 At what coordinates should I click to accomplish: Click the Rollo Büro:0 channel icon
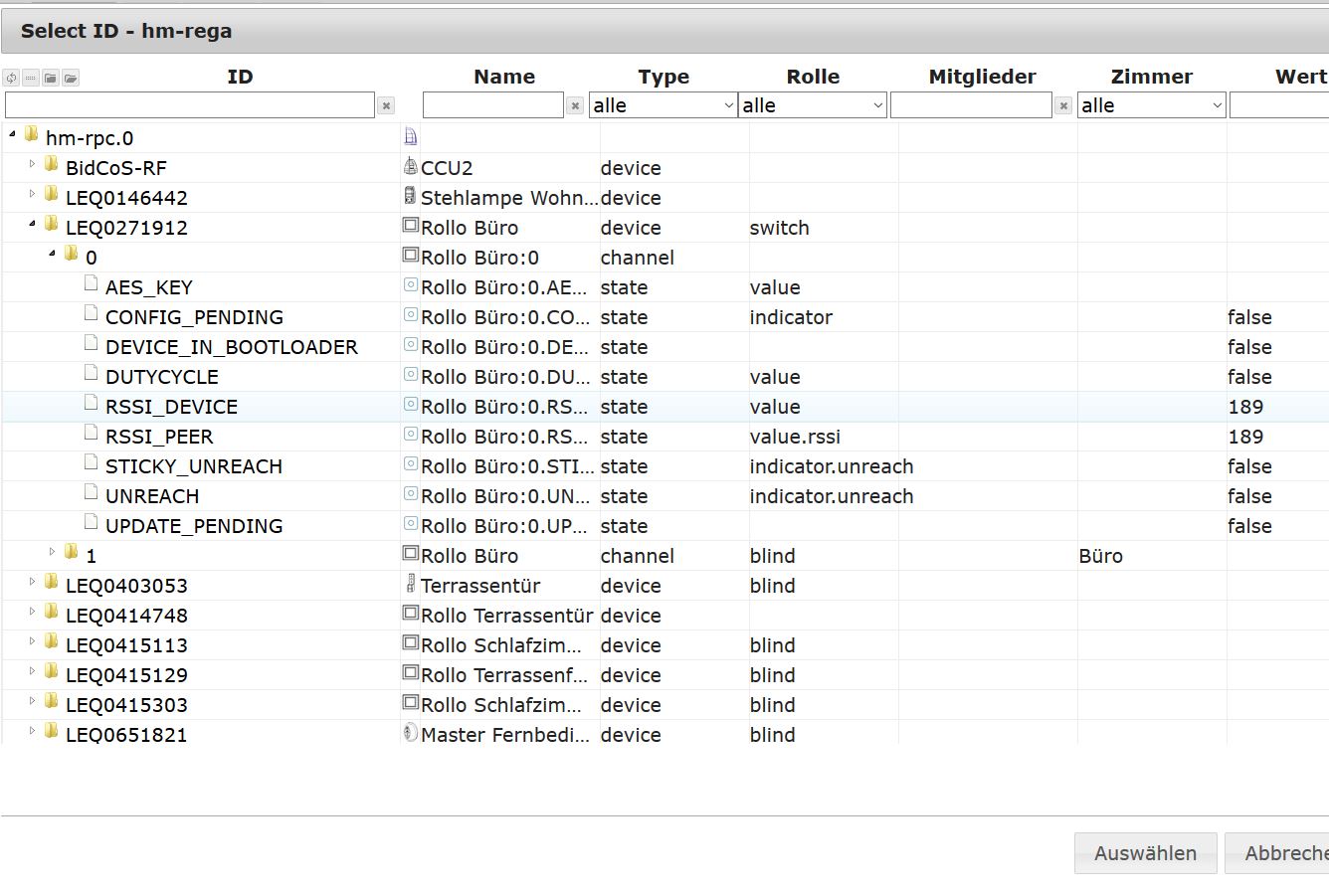tap(410, 256)
